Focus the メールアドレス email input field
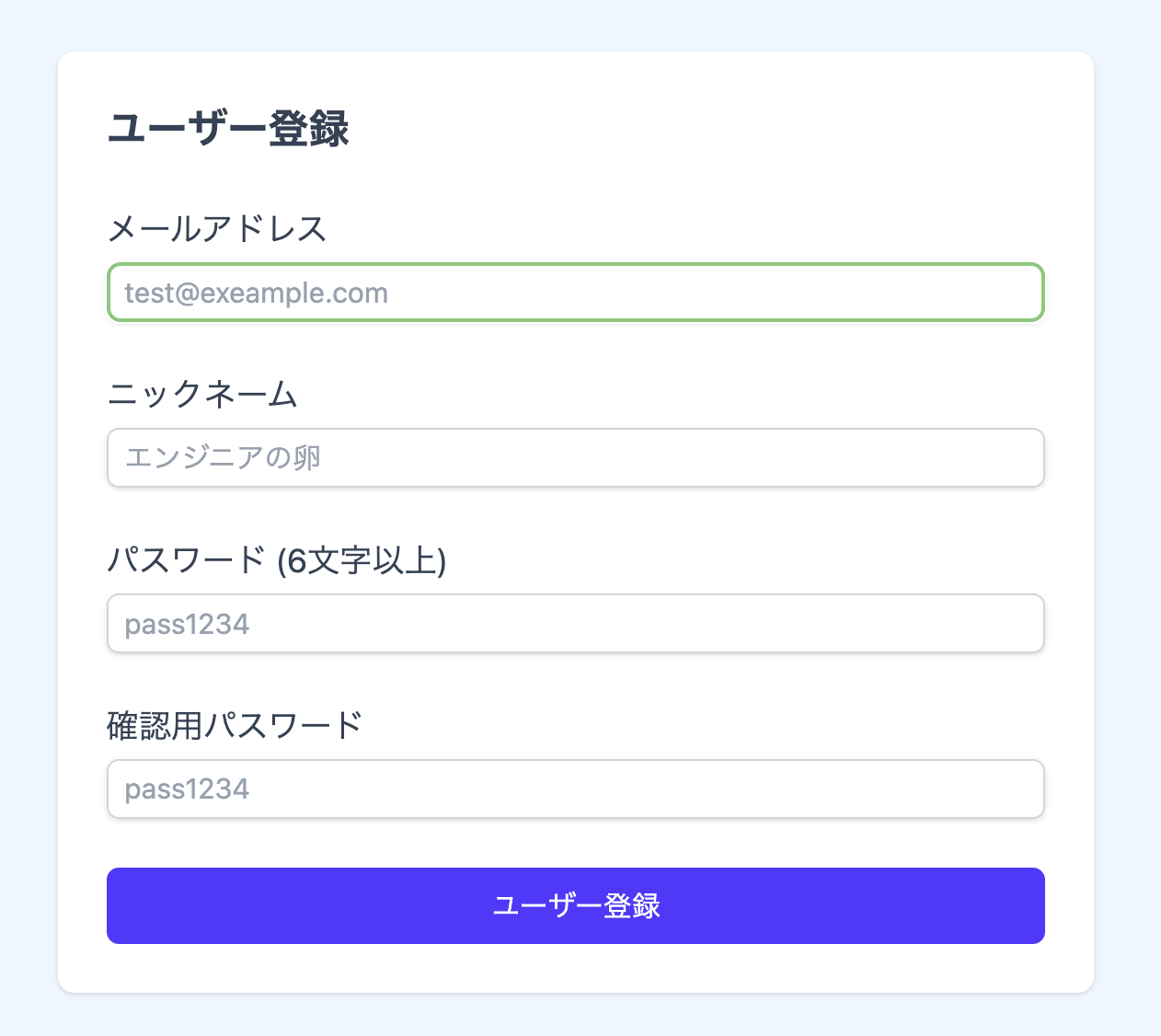 [x=575, y=293]
